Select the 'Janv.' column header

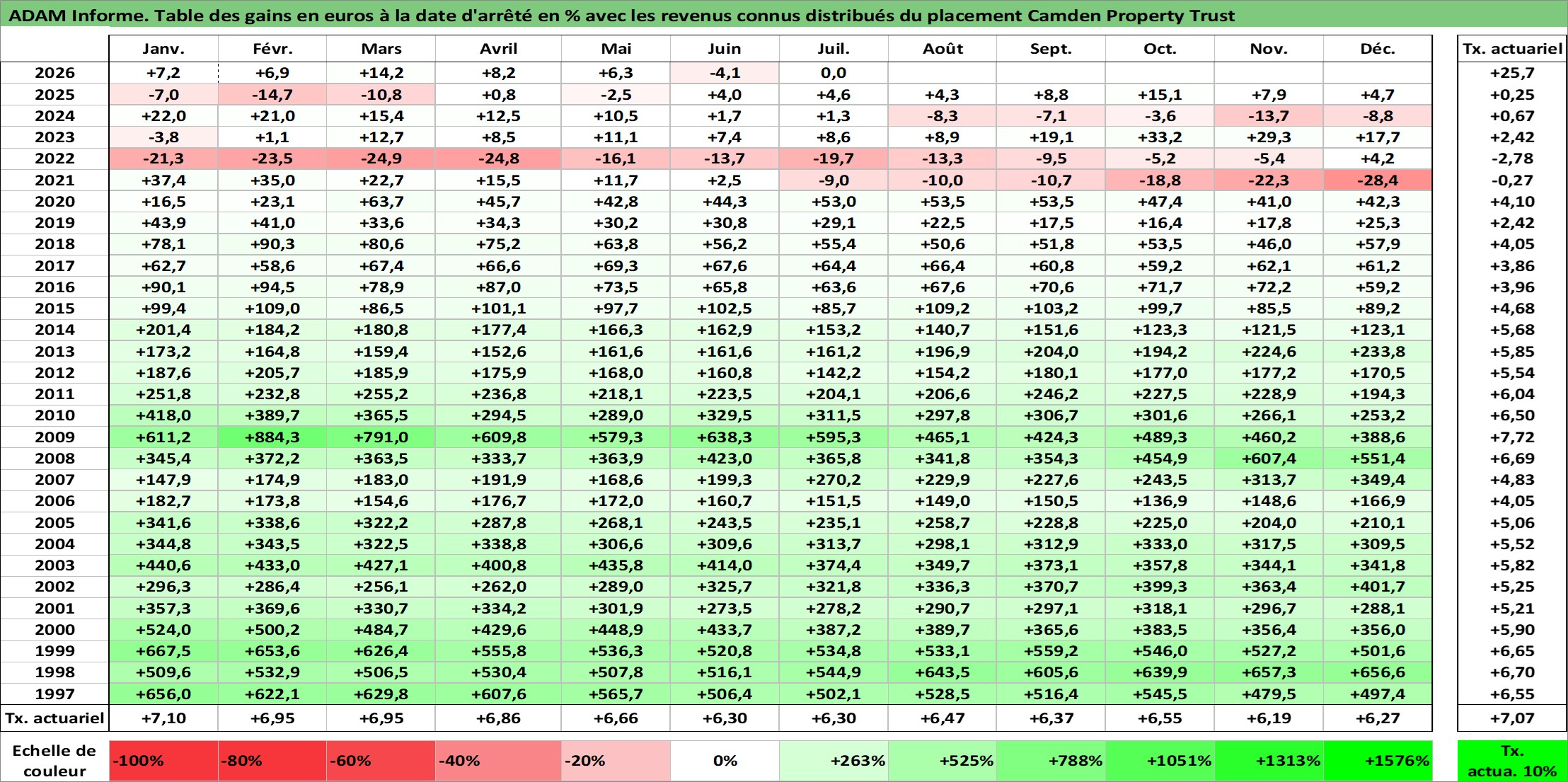coord(163,49)
